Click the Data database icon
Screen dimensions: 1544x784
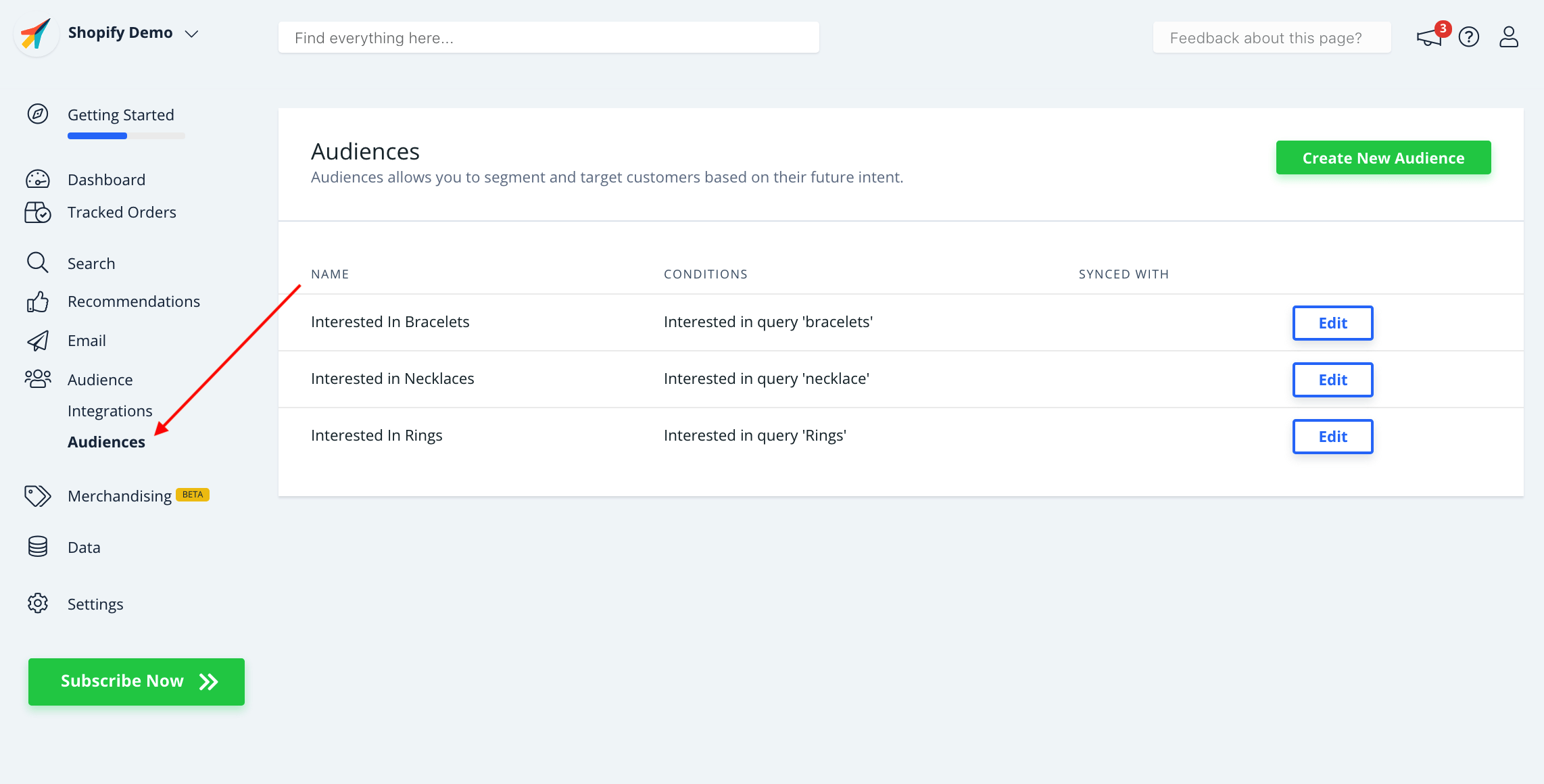tap(38, 547)
